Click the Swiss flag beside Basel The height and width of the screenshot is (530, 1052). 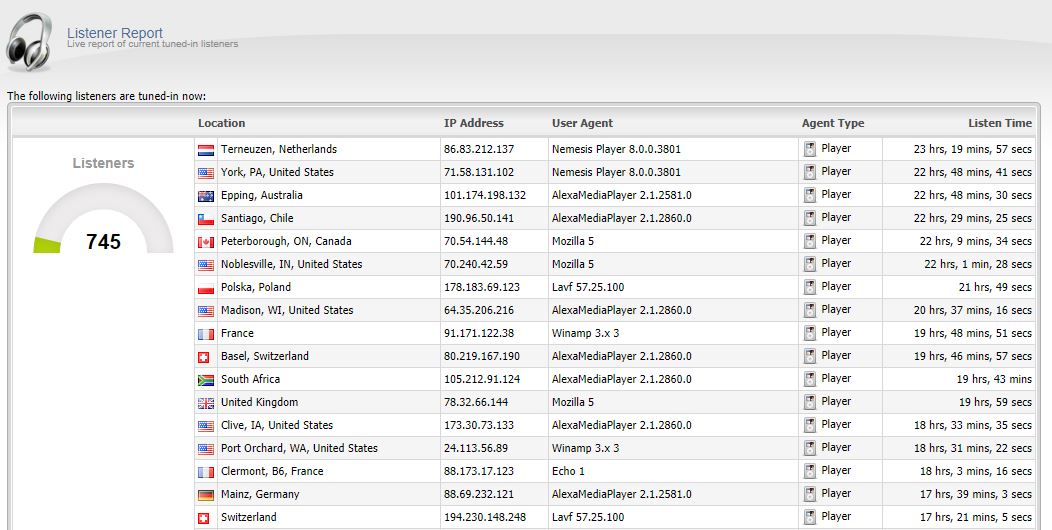[204, 358]
